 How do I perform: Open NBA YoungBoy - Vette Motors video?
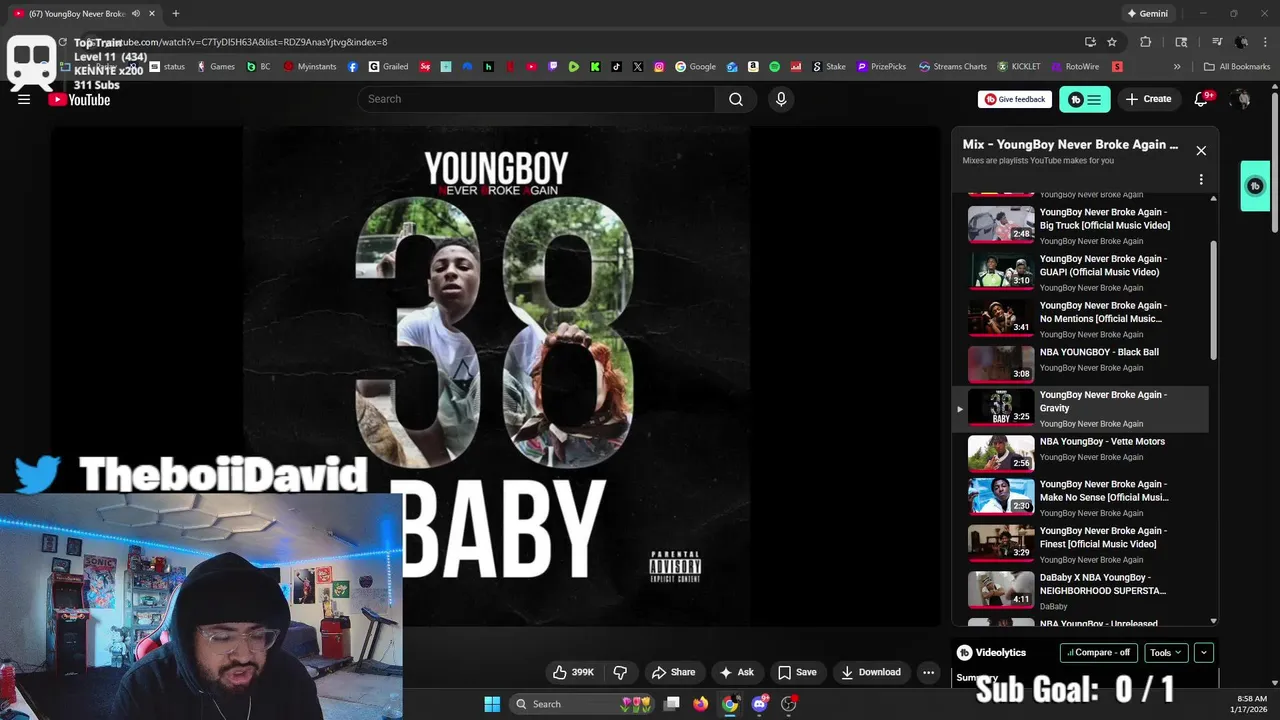click(x=1080, y=453)
